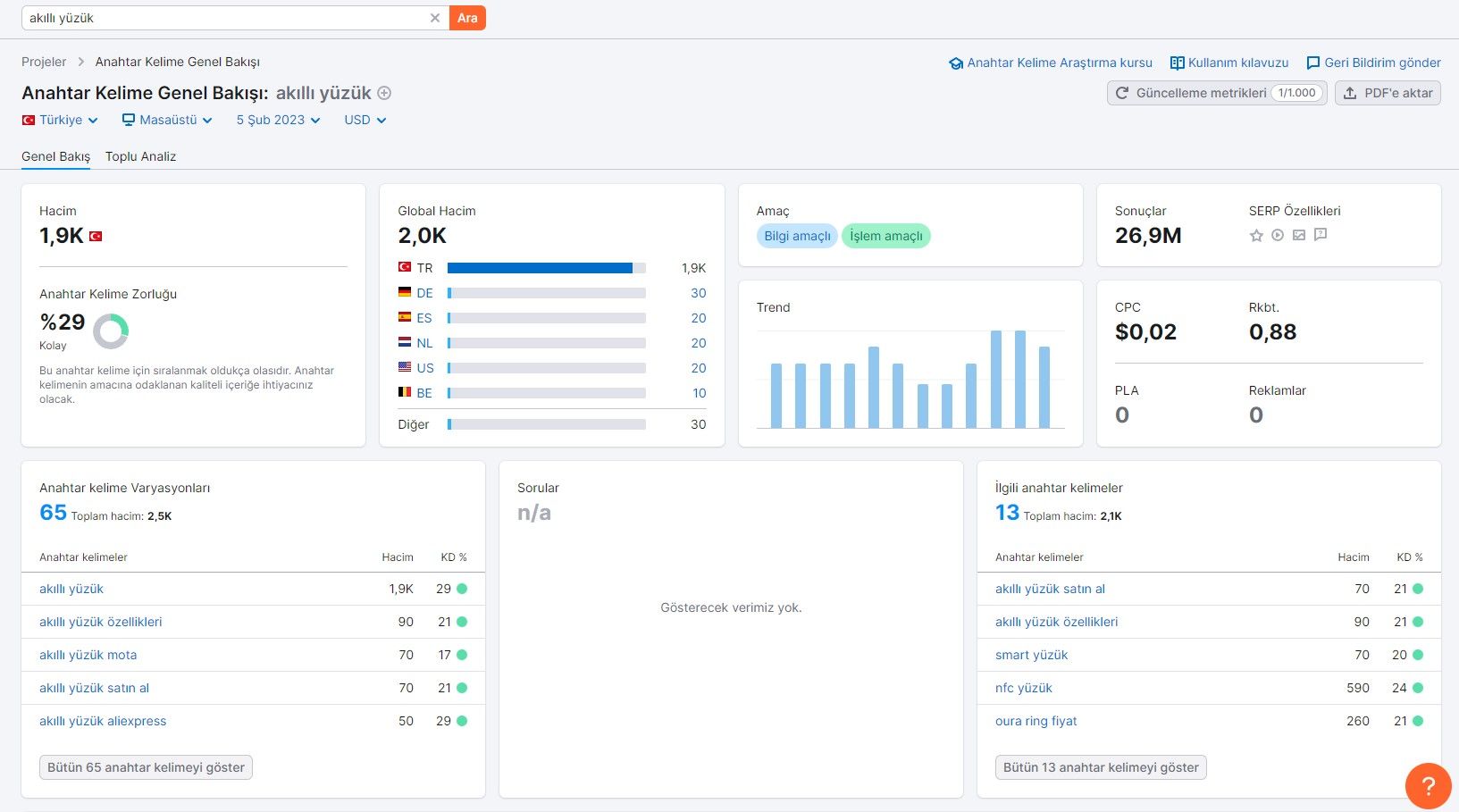Open smart yüzük related keyword
This screenshot has height=812, width=1459.
[x=1031, y=655]
